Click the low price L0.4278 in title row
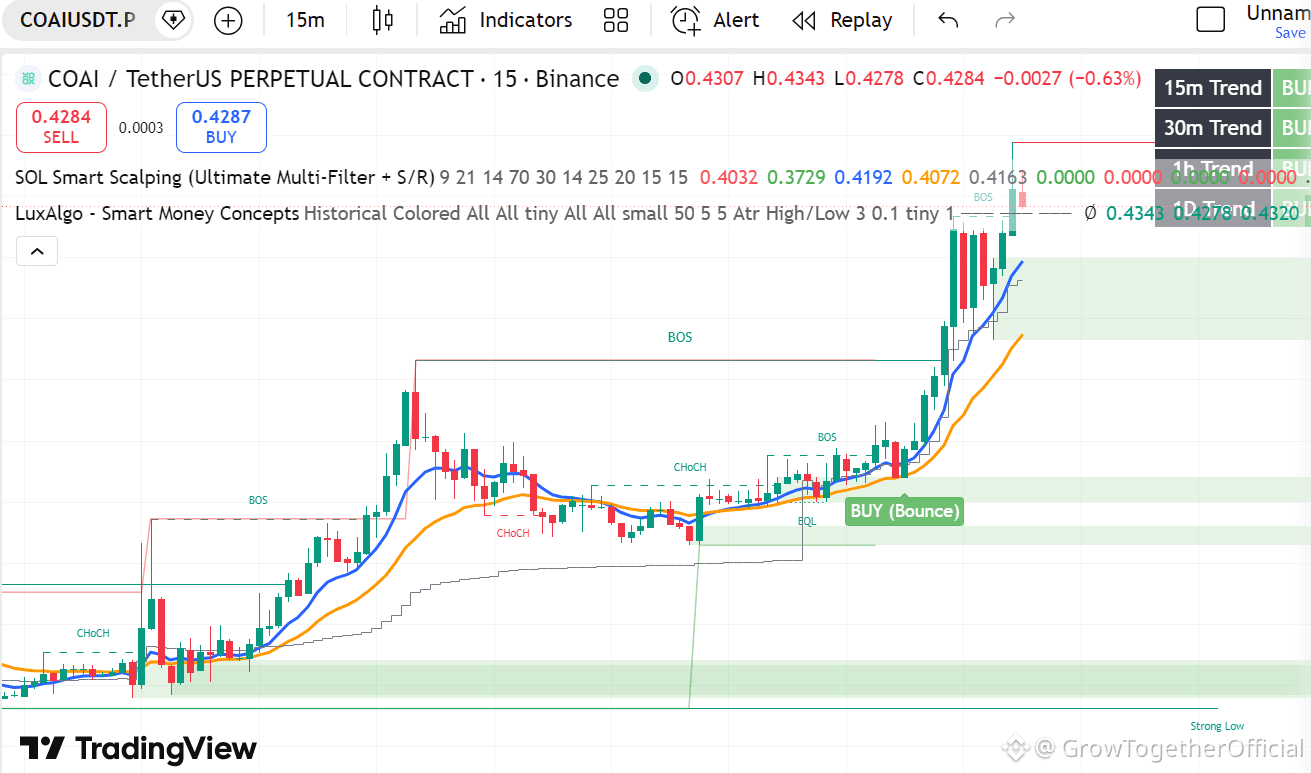The image size is (1311, 773). pyautogui.click(x=871, y=78)
